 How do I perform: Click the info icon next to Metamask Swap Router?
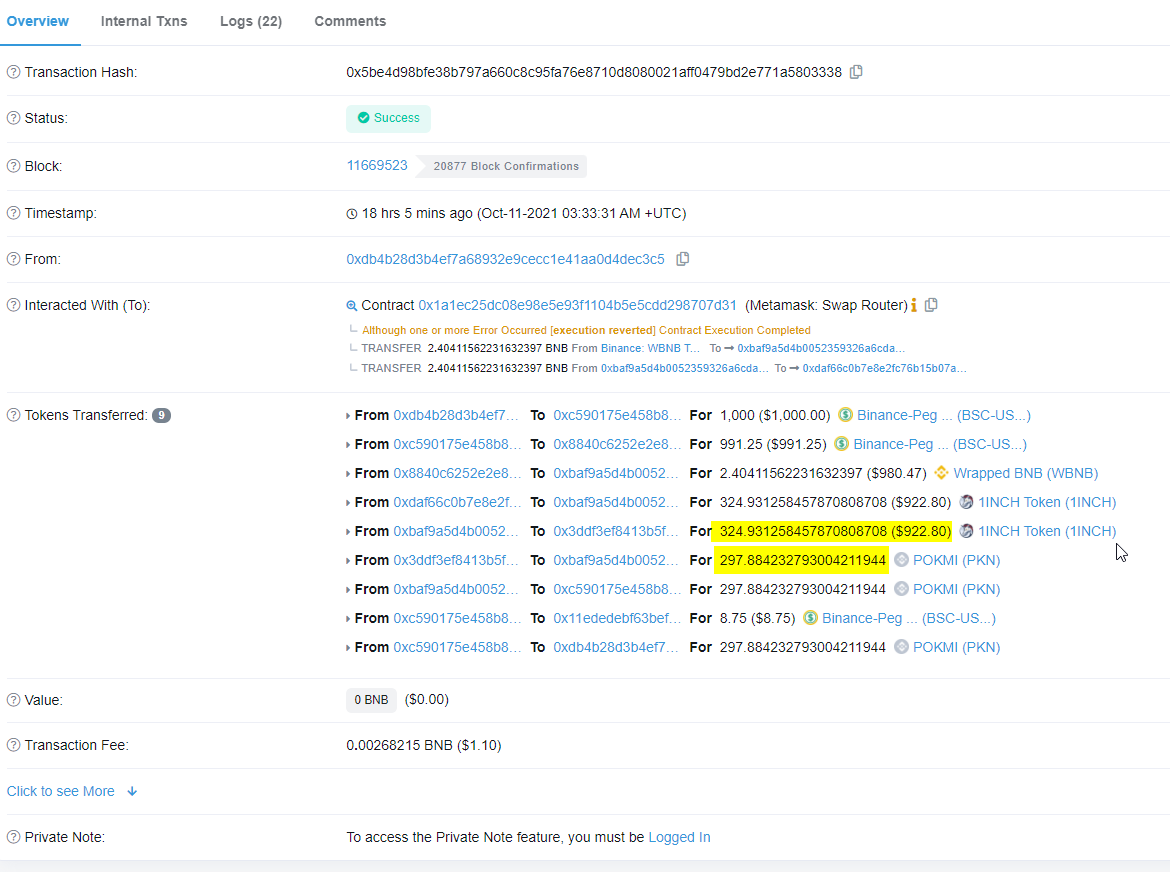coord(914,305)
